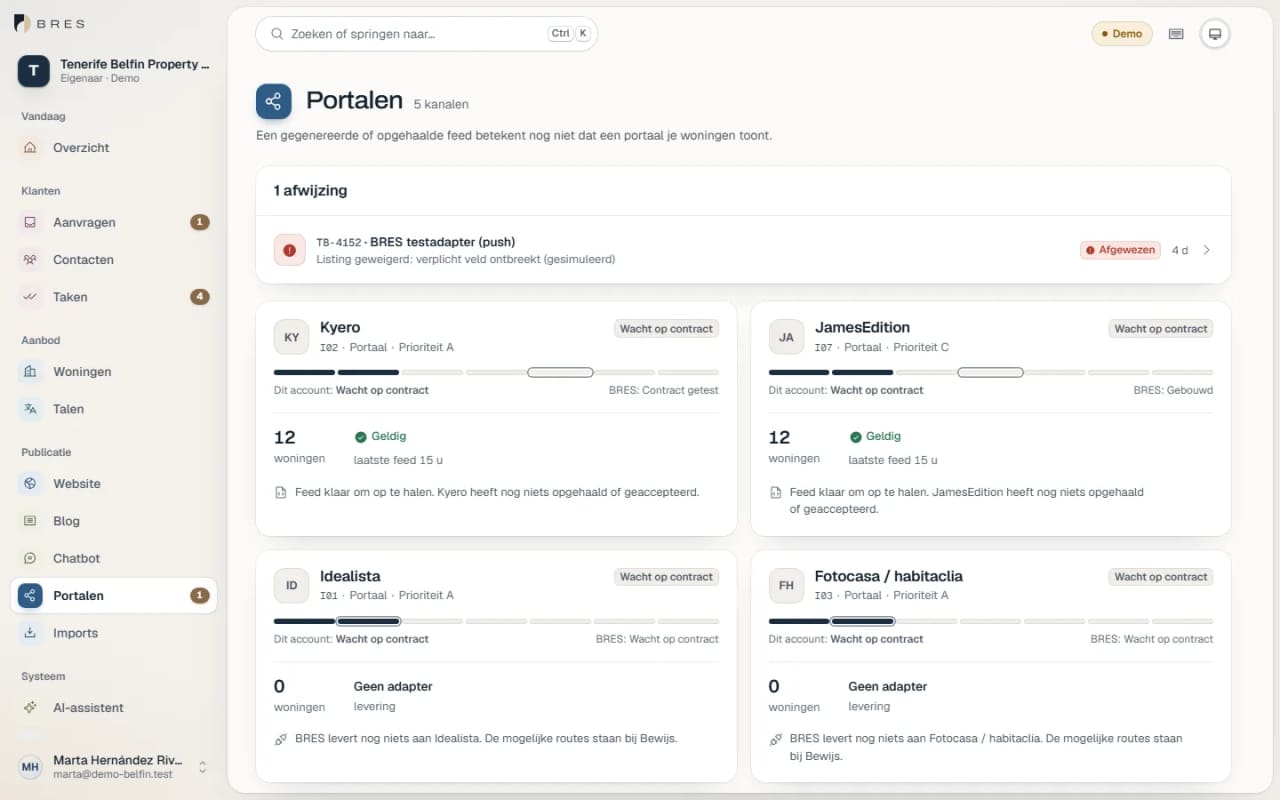The height and width of the screenshot is (800, 1280).
Task: Open Website globe icon
Action: pyautogui.click(x=30, y=484)
